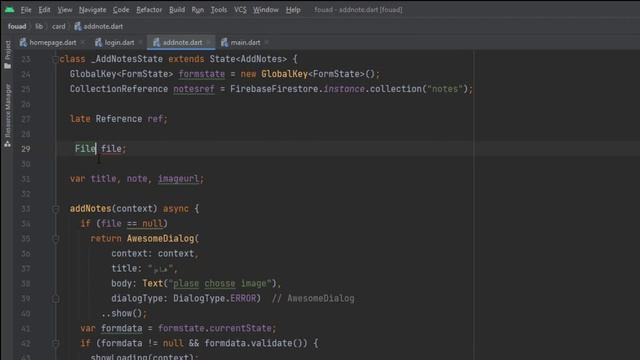Click formstate.currentState expression
This screenshot has width=640, height=360.
(215, 328)
